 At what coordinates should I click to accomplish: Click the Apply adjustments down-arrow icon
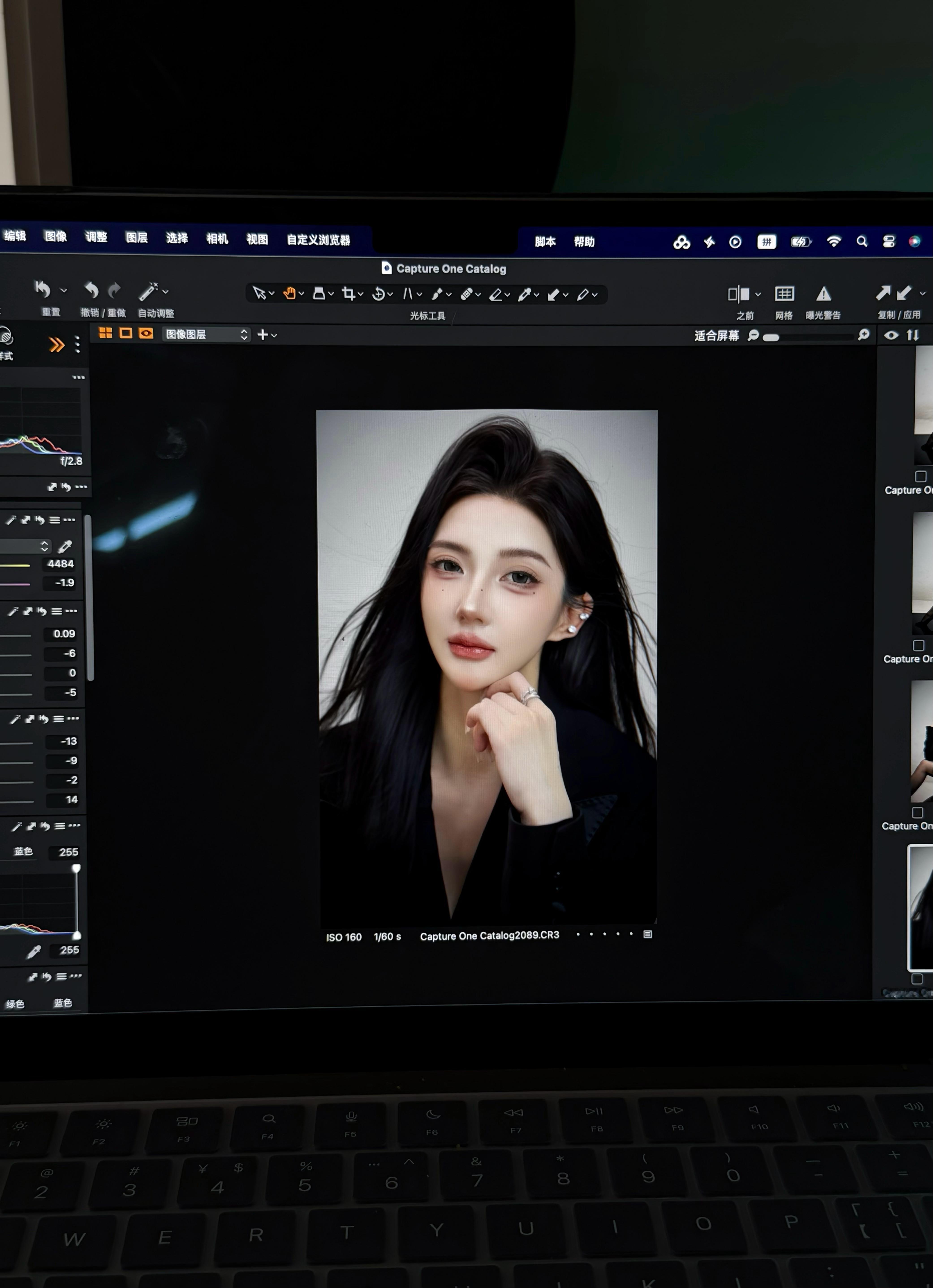(x=904, y=293)
